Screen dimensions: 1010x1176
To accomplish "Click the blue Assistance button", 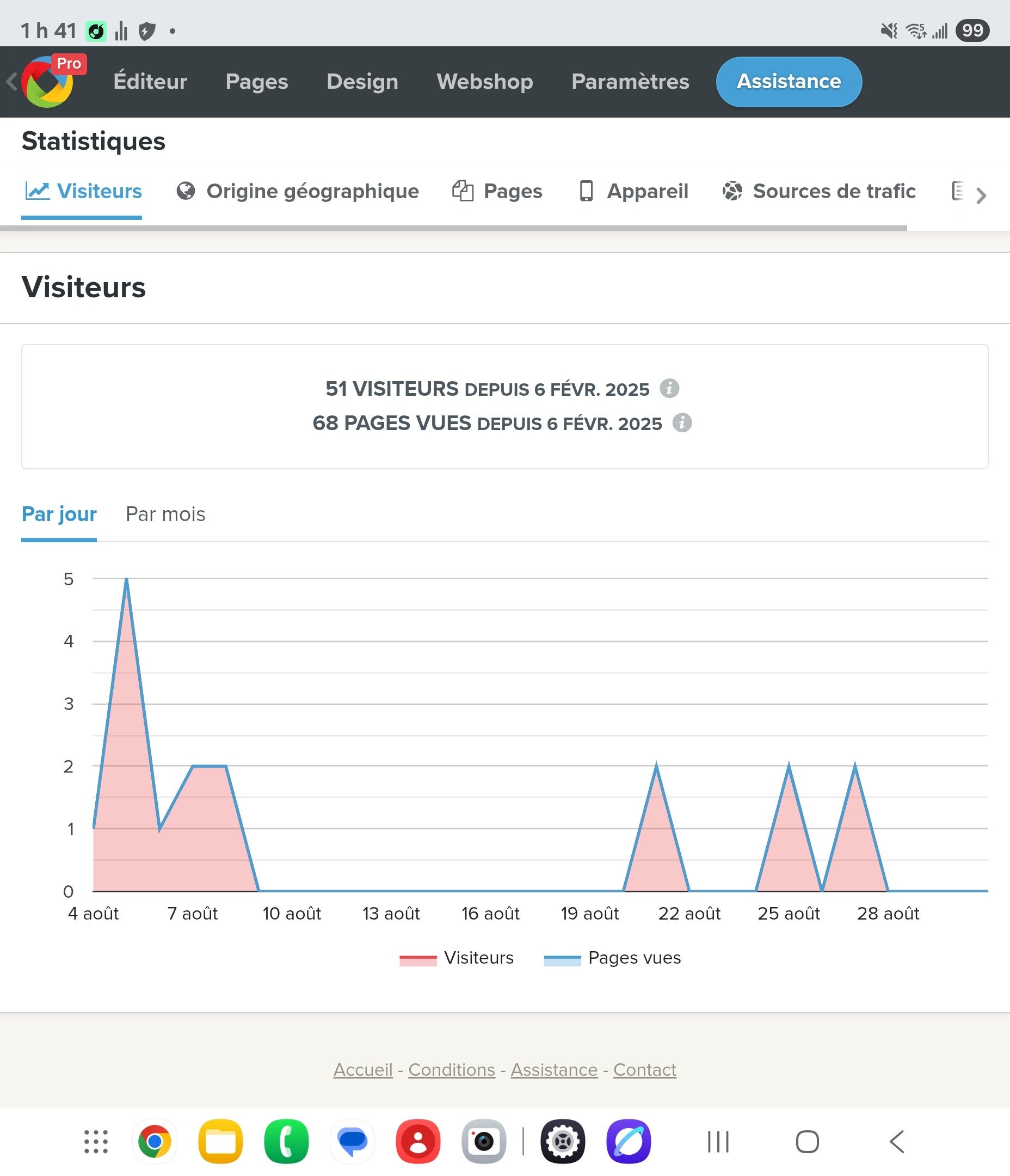I will pyautogui.click(x=789, y=82).
